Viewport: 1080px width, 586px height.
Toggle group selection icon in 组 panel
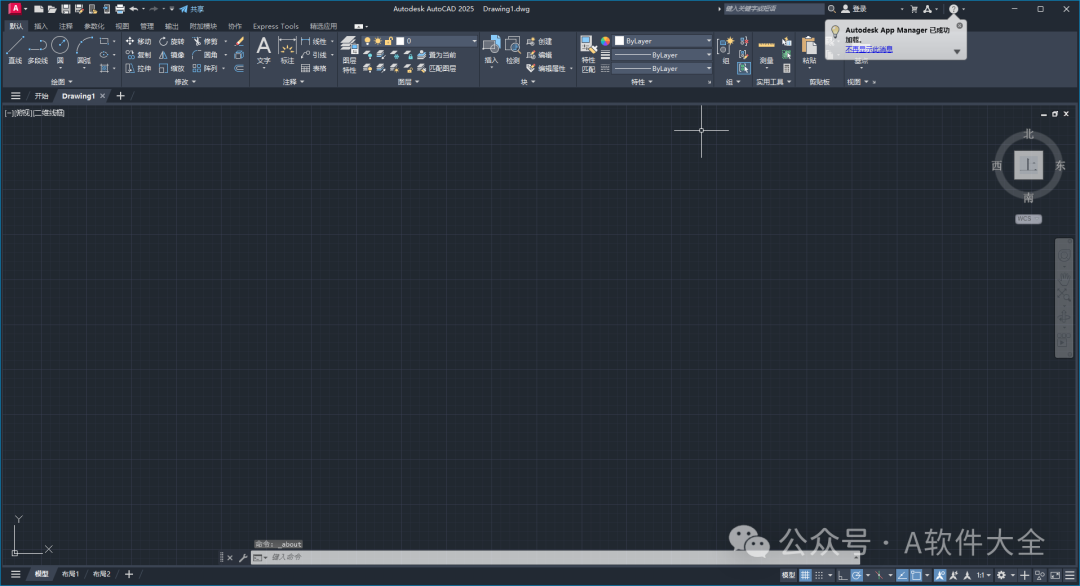(743, 68)
